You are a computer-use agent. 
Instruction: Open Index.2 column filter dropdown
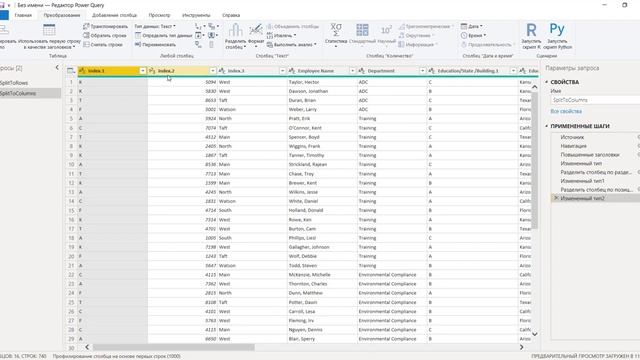pyautogui.click(x=213, y=71)
